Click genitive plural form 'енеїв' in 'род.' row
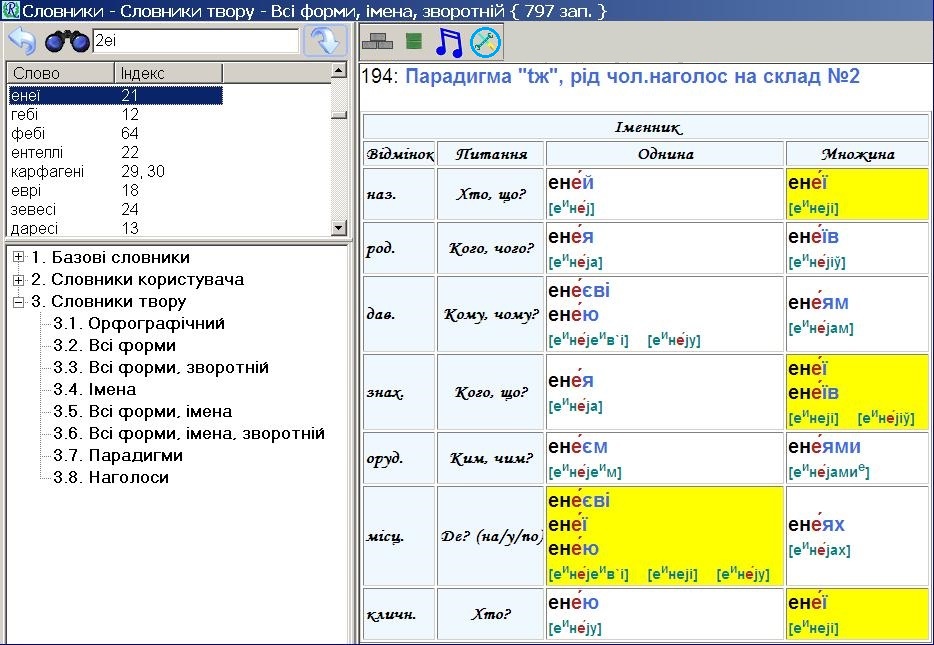 coord(813,236)
